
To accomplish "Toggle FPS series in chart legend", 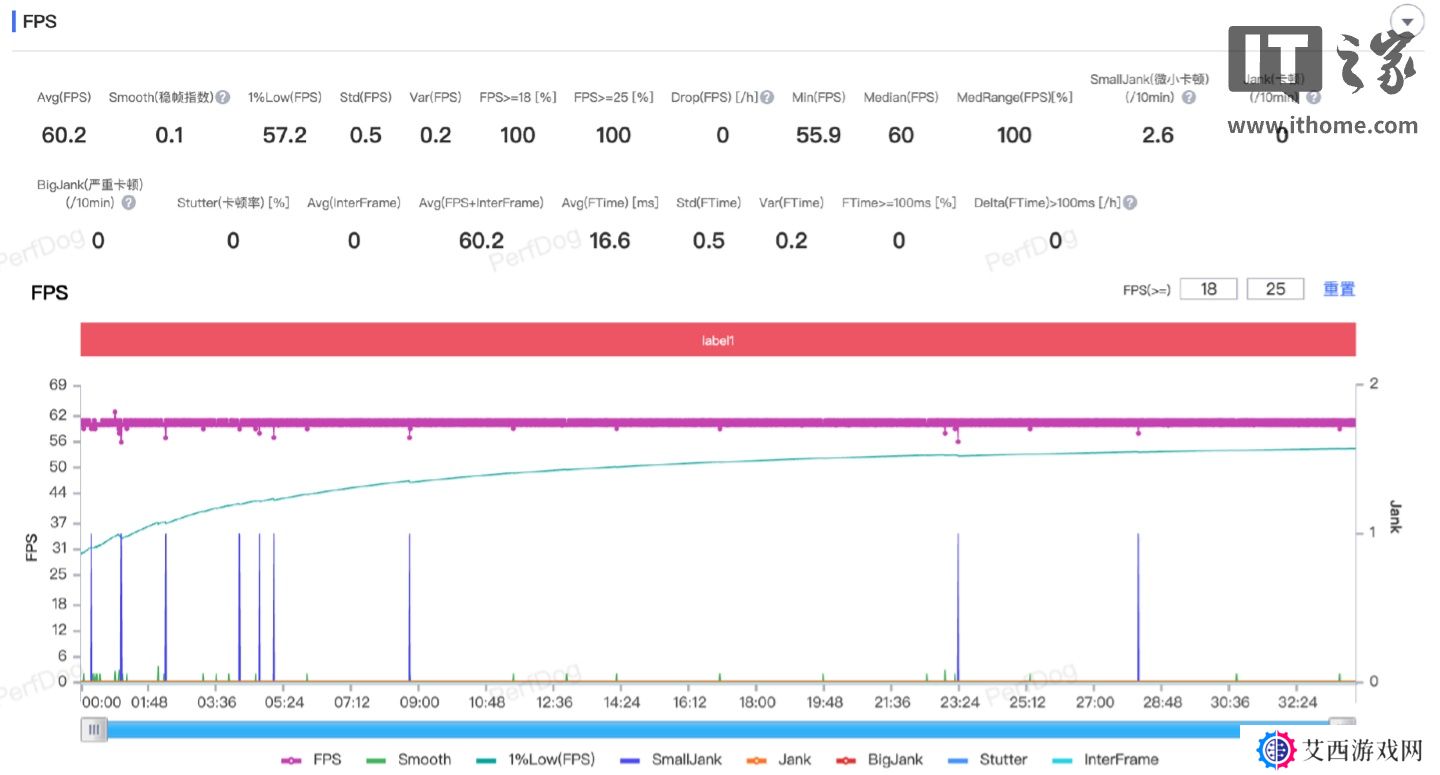I will 311,759.
